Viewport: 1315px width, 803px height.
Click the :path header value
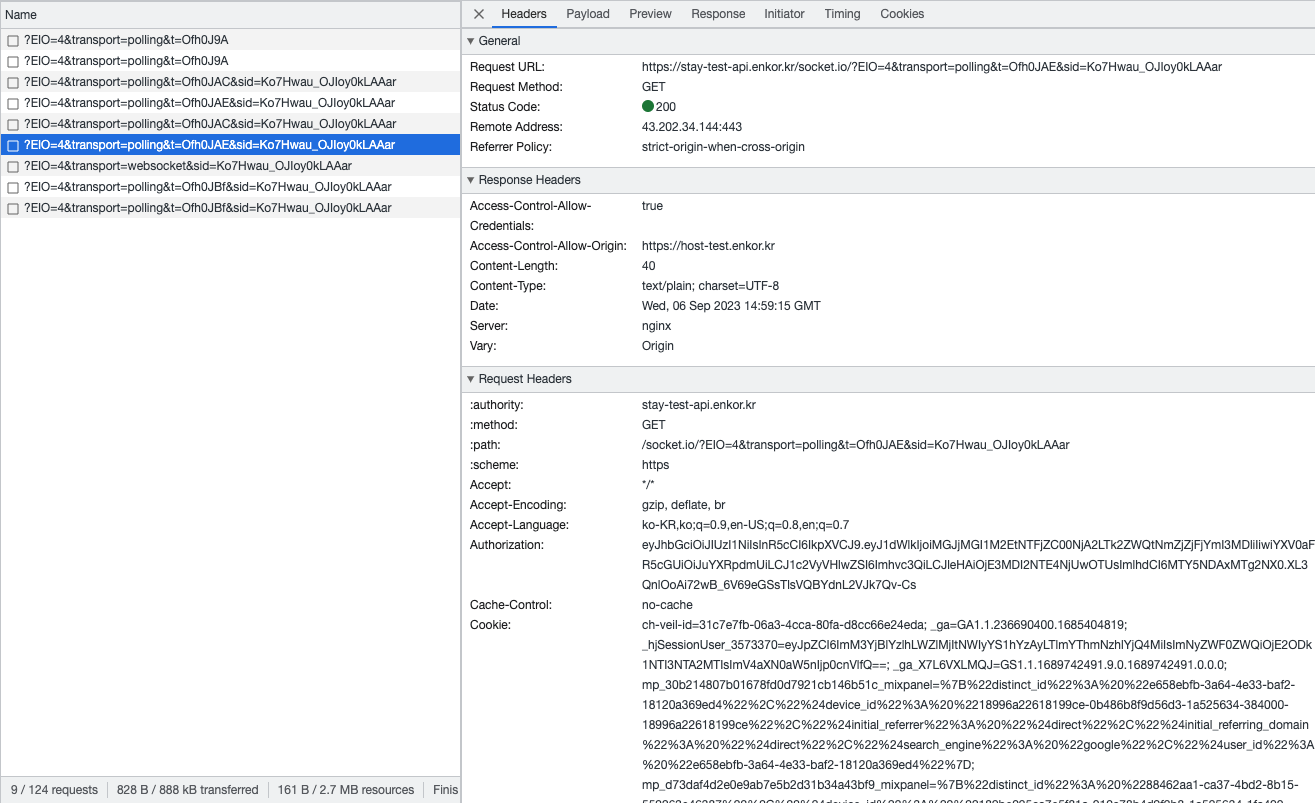coord(856,445)
